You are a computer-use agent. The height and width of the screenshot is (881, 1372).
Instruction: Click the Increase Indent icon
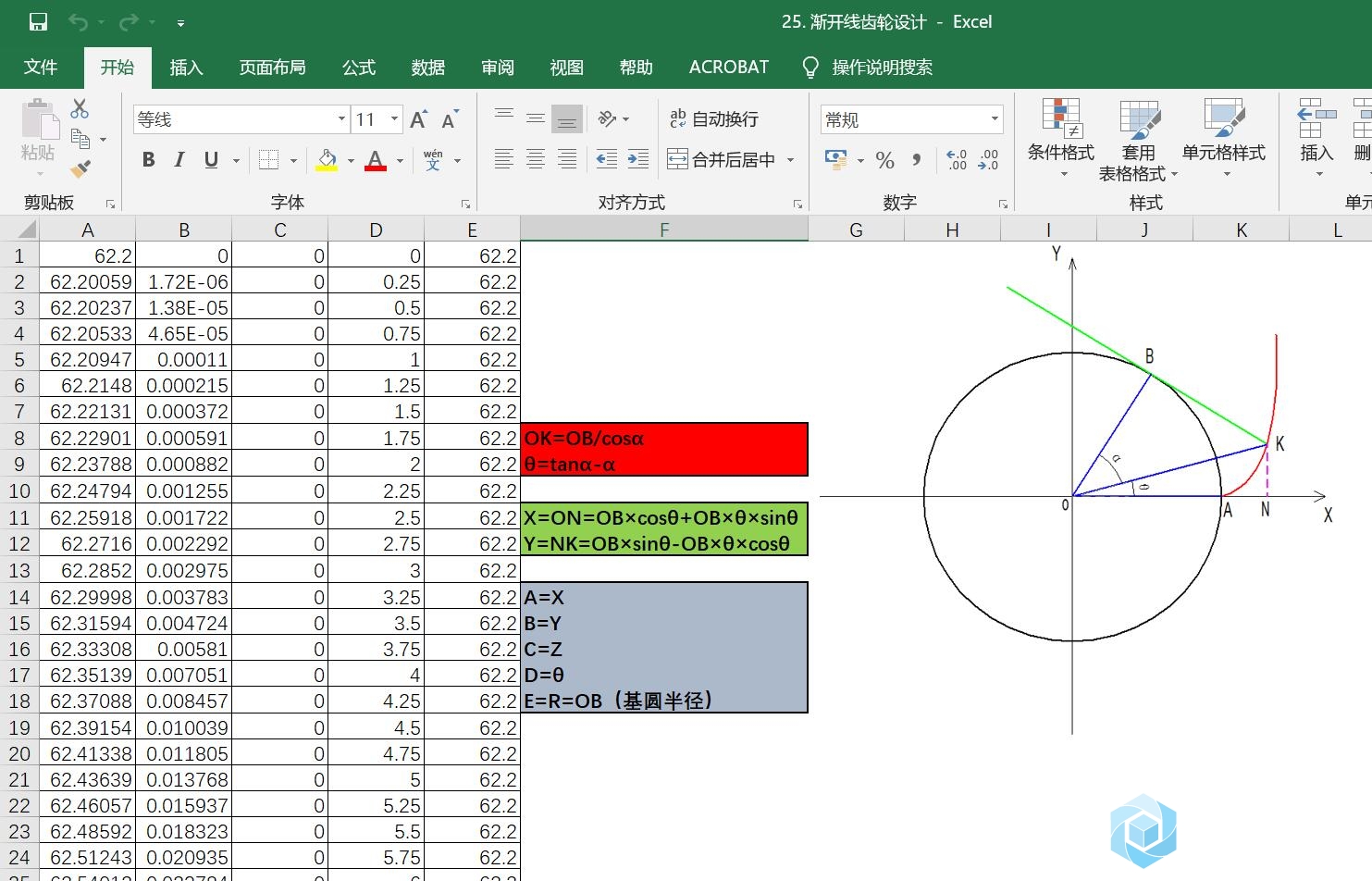click(638, 159)
